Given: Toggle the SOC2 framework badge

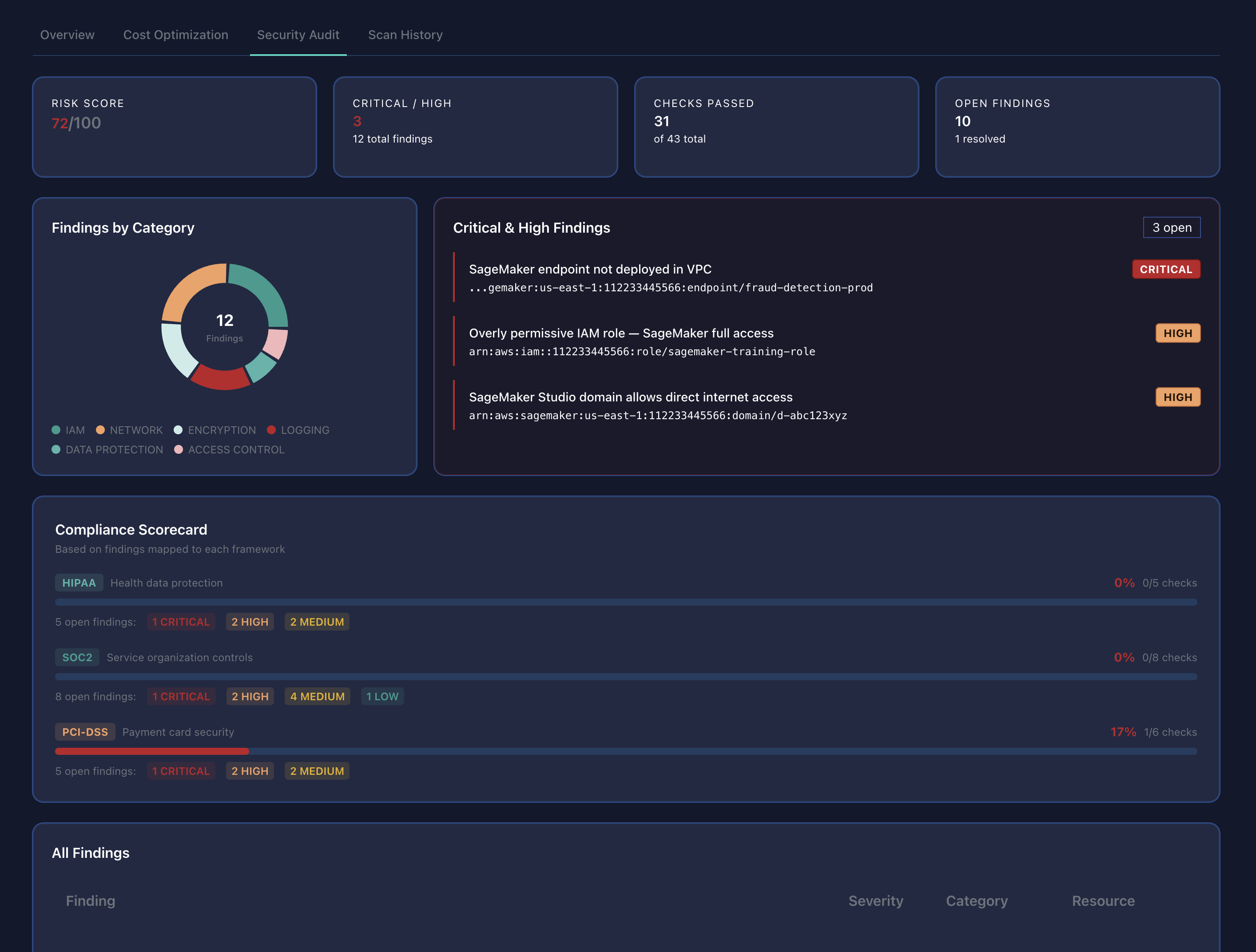Looking at the screenshot, I should (x=77, y=657).
